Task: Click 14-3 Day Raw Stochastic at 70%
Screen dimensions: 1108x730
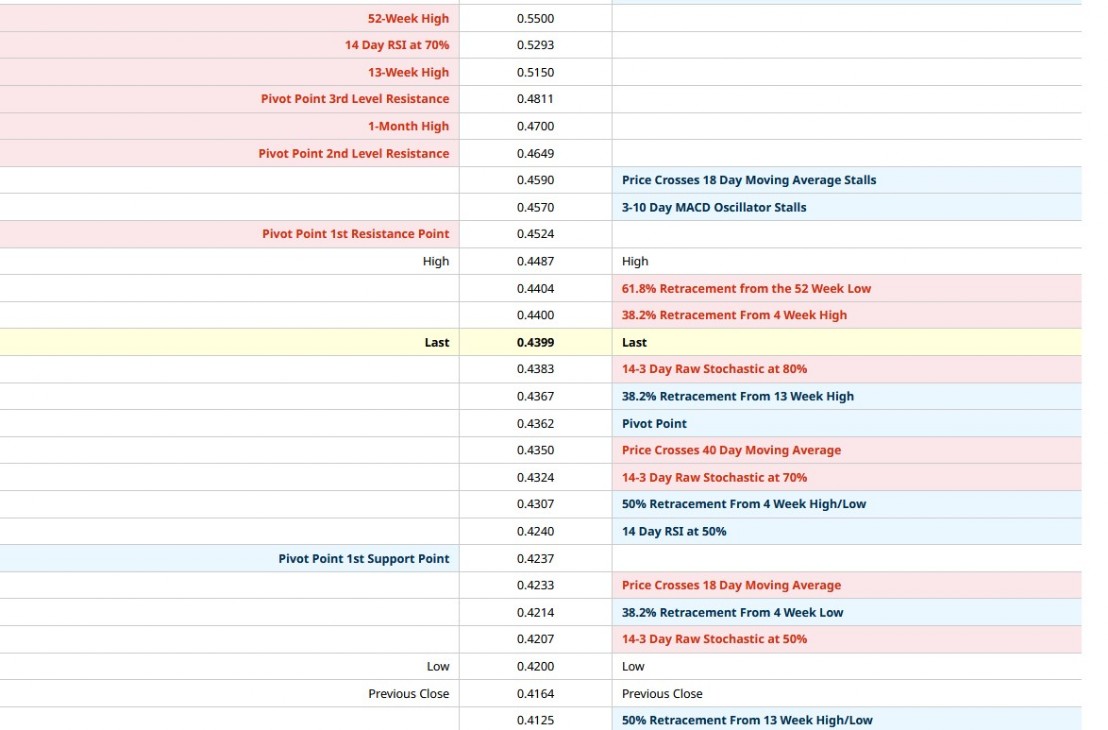Action: pos(714,477)
